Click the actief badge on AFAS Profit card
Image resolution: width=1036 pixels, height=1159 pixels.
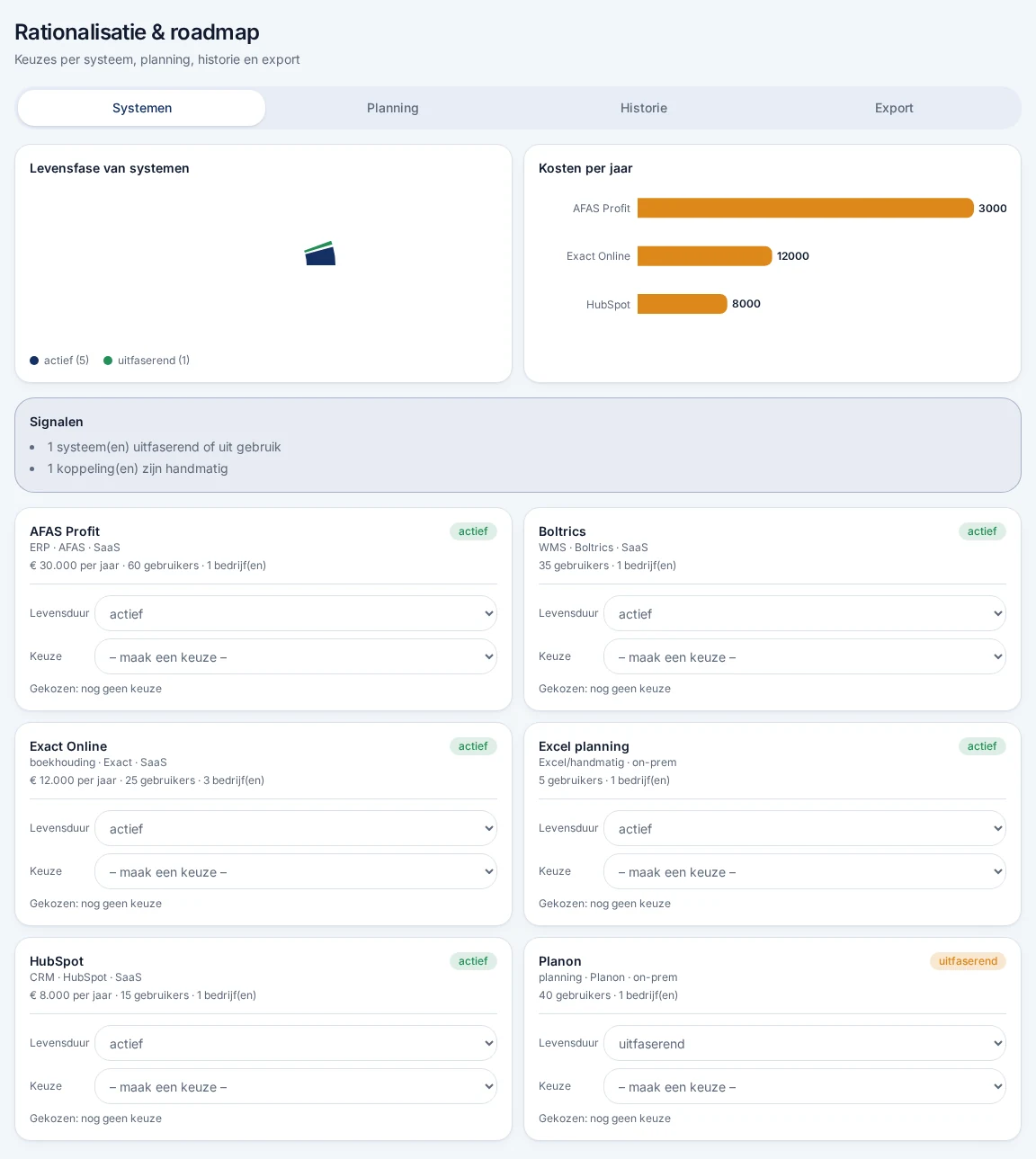click(473, 531)
